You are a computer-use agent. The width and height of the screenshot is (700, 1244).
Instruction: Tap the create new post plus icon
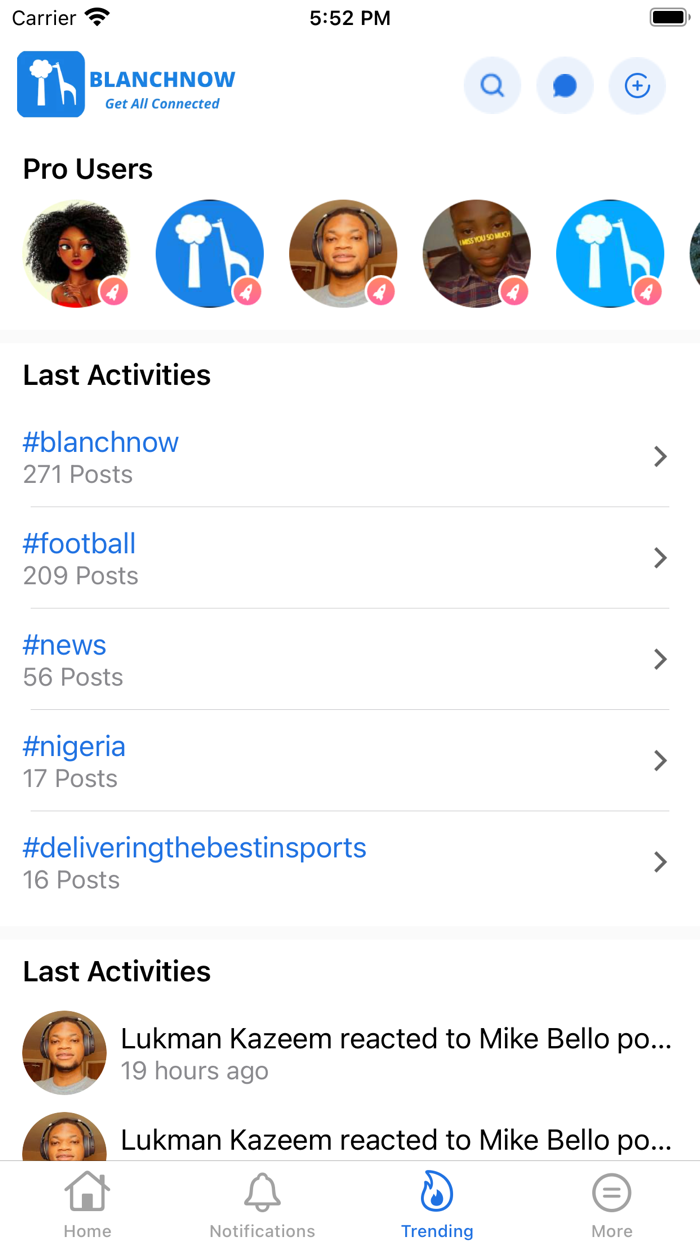[x=637, y=86]
